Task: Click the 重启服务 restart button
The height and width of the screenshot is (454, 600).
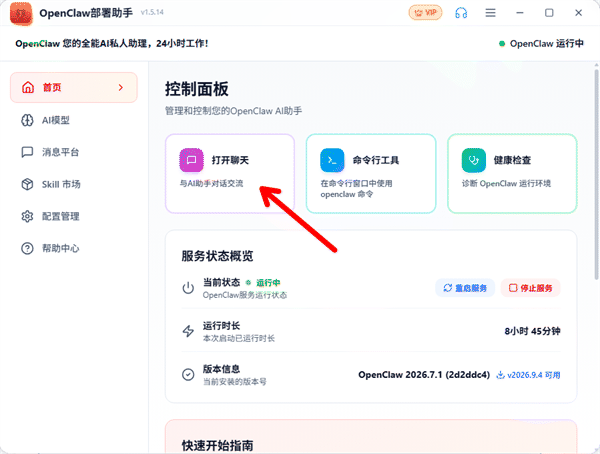Action: click(x=465, y=288)
